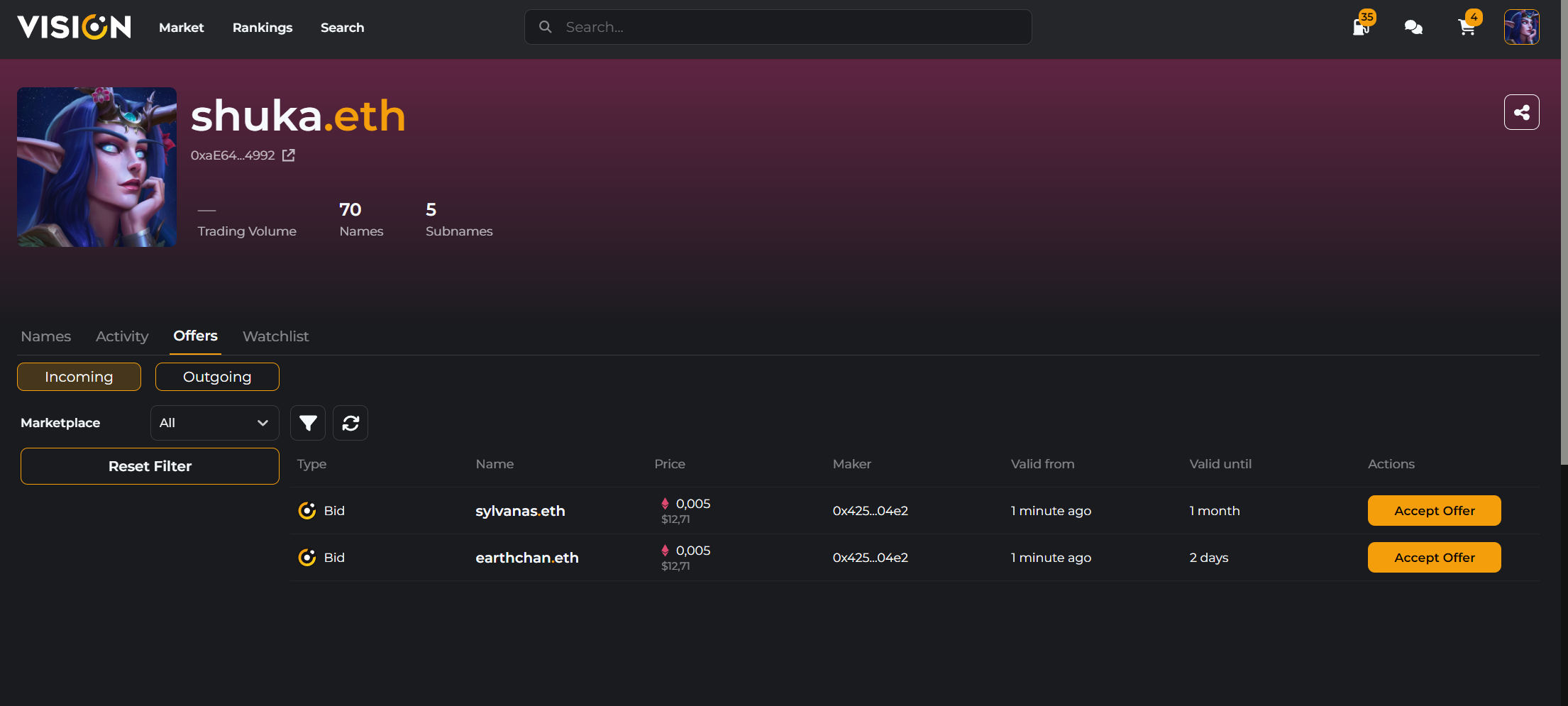
Task: Open the Rankings menu
Action: pos(263,28)
